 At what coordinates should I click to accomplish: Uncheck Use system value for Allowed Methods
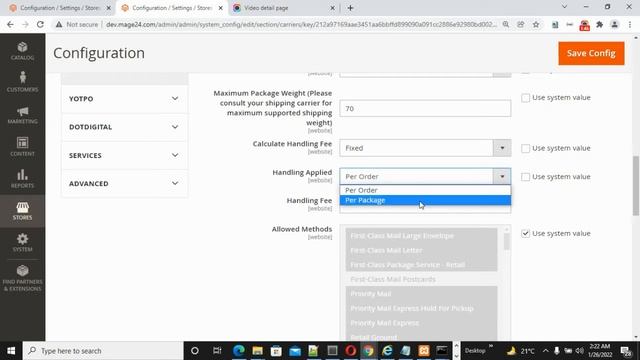[x=525, y=233]
